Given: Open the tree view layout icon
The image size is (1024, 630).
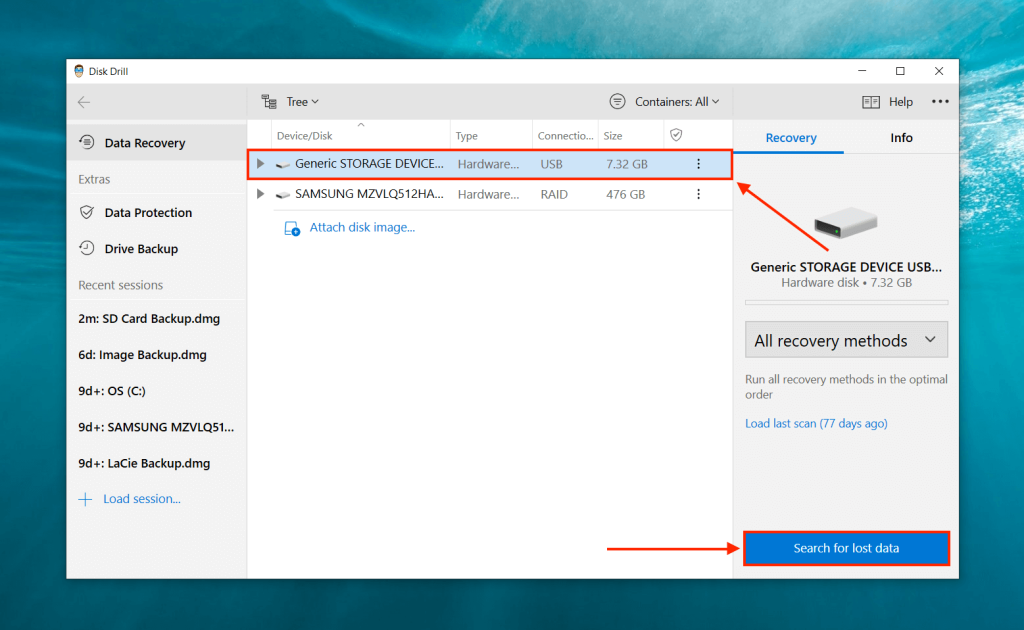Looking at the screenshot, I should point(268,101).
